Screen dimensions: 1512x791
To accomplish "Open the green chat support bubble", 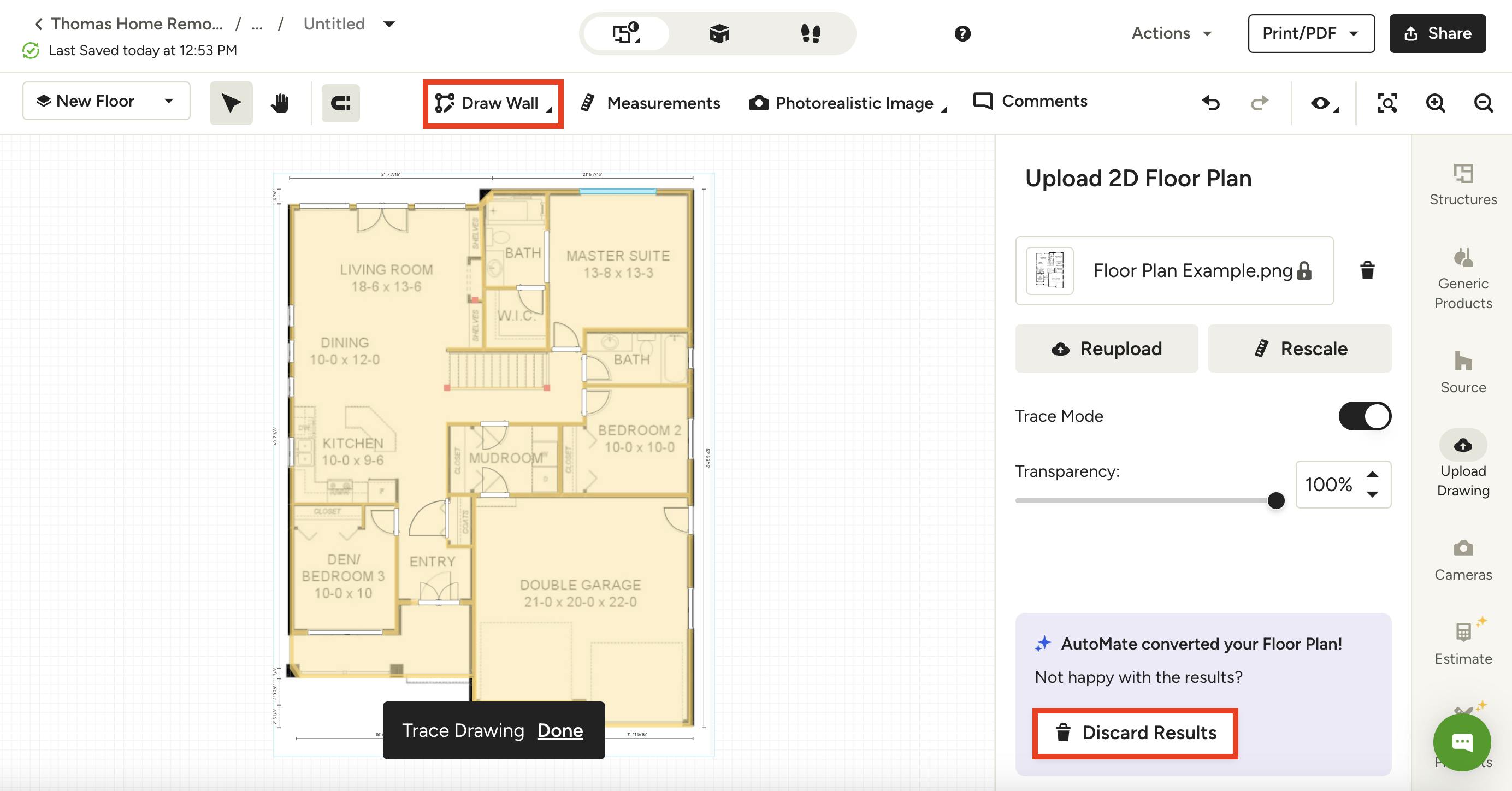I will coord(1462,742).
